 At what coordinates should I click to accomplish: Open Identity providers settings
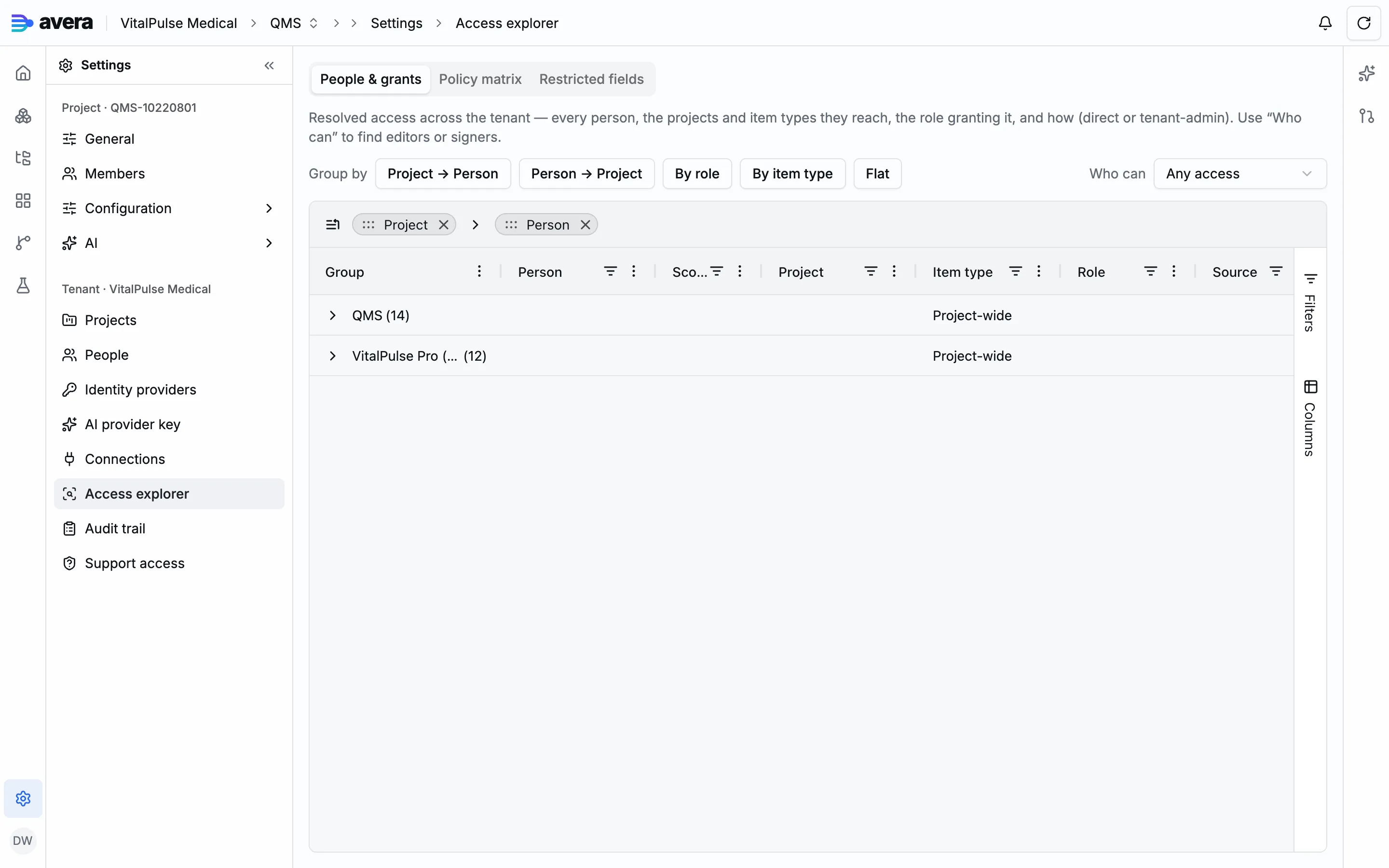[169, 390]
